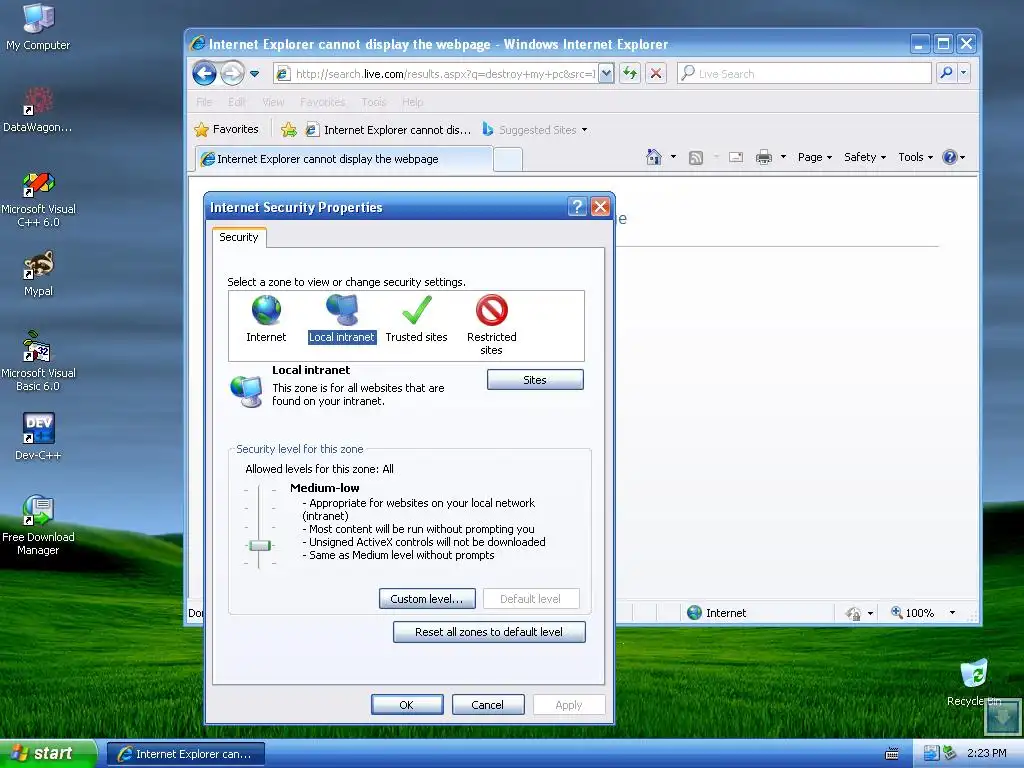Click Reset all zones to default level
The height and width of the screenshot is (768, 1024).
489,632
